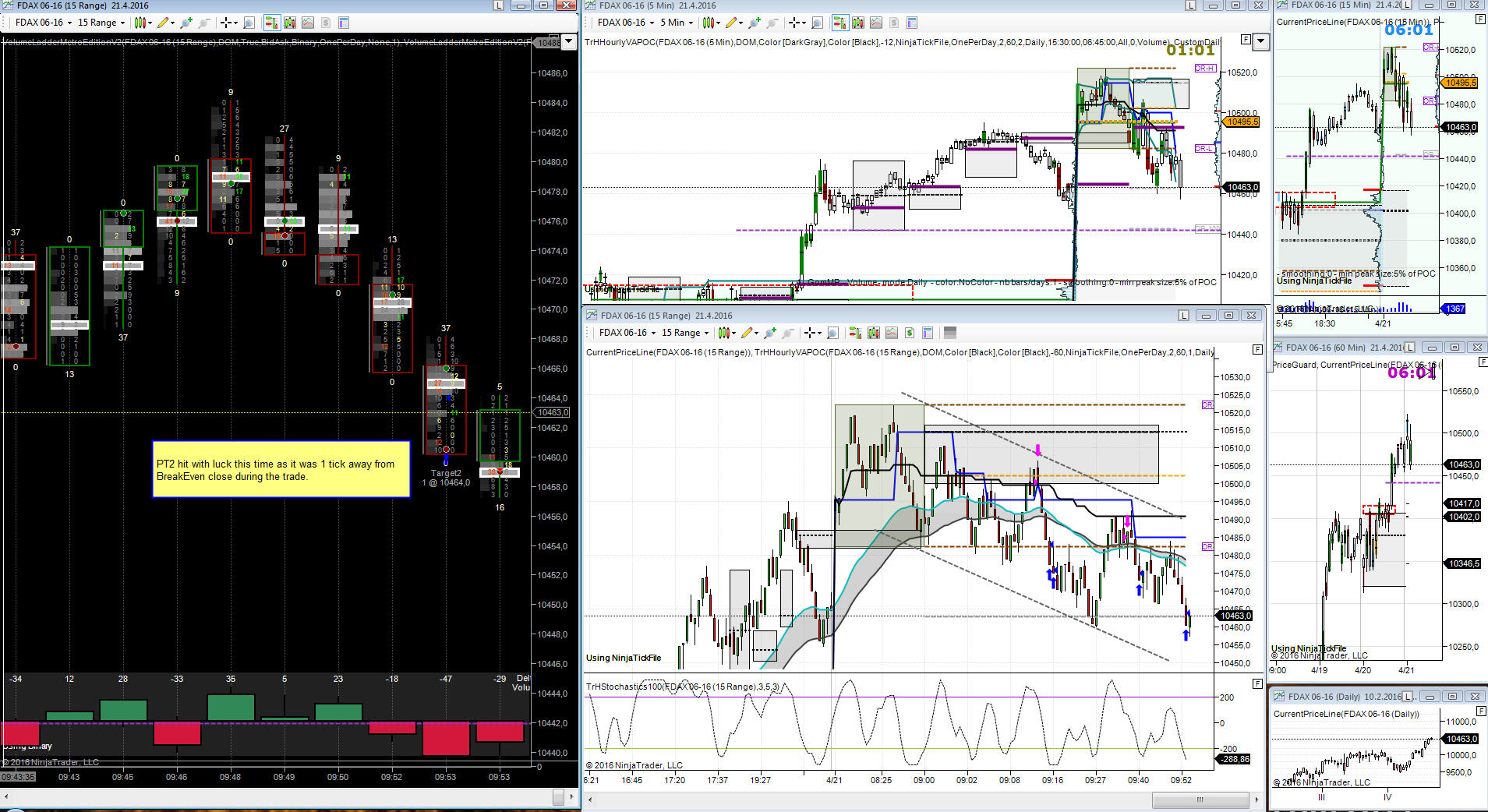Click F button in 5 Min chart panel
Viewport: 1488px width, 812px height.
(1246, 40)
